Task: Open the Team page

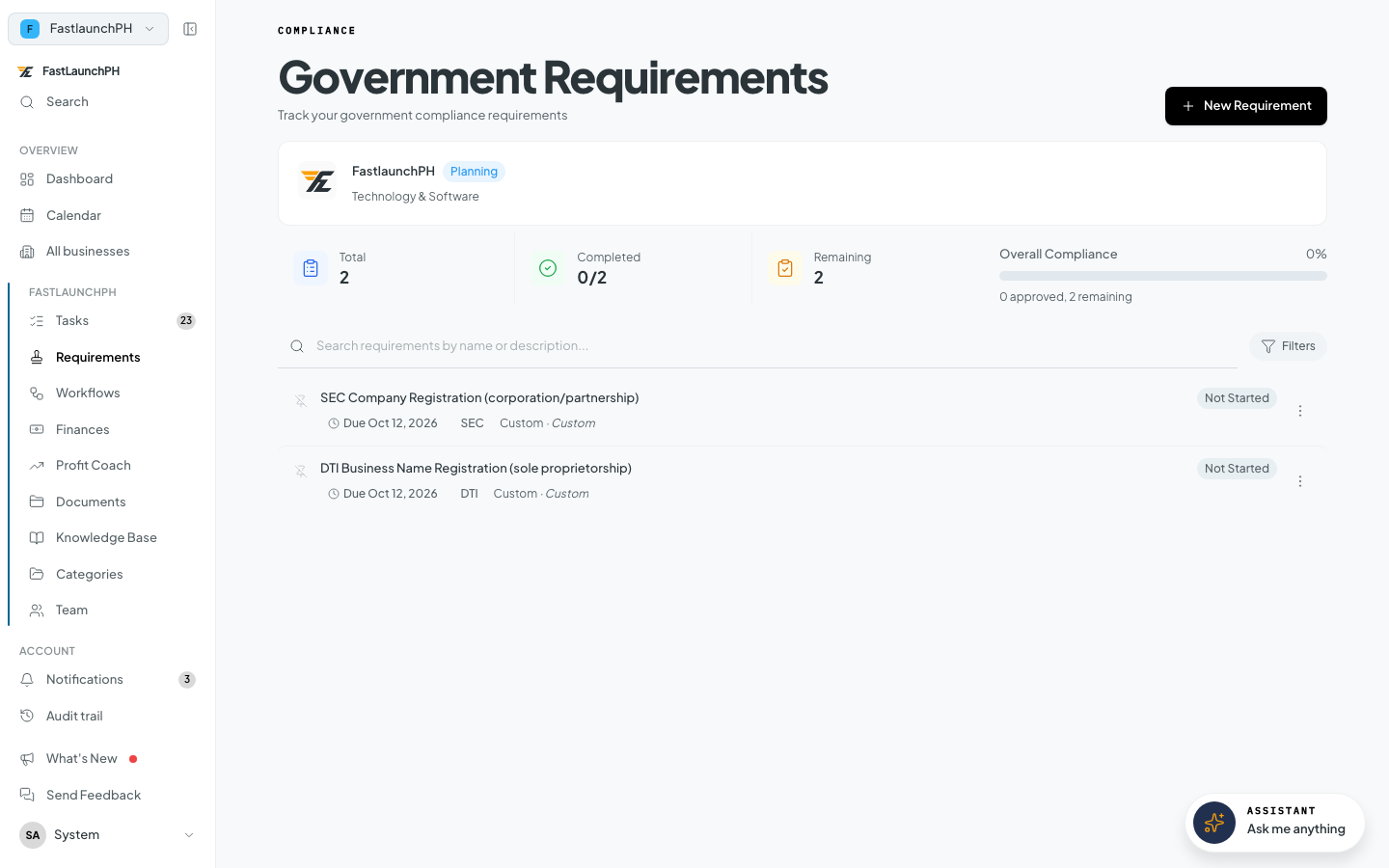Action: click(112, 610)
